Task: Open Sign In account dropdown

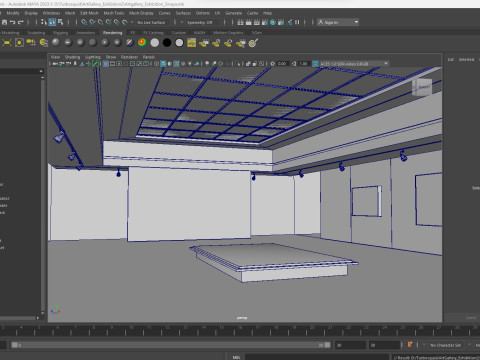Action: coord(338,22)
